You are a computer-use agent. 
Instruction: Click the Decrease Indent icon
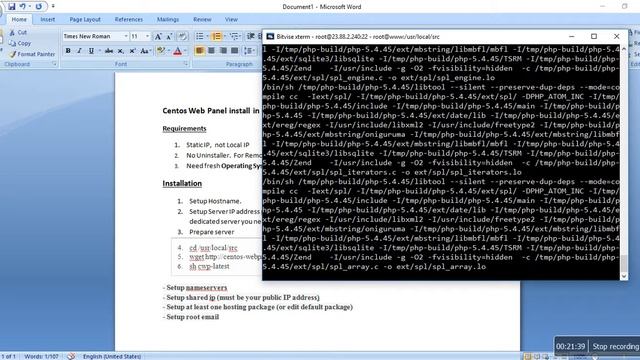coord(251,37)
